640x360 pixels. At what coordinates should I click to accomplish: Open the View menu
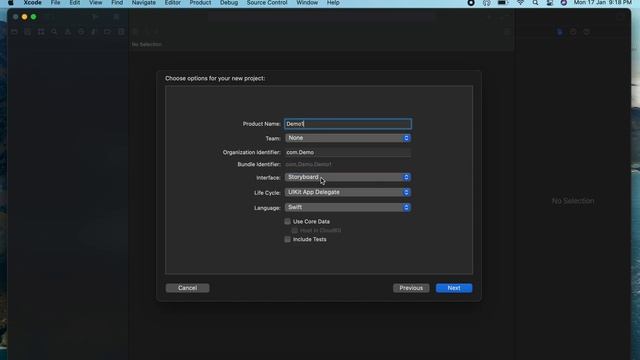96,3
